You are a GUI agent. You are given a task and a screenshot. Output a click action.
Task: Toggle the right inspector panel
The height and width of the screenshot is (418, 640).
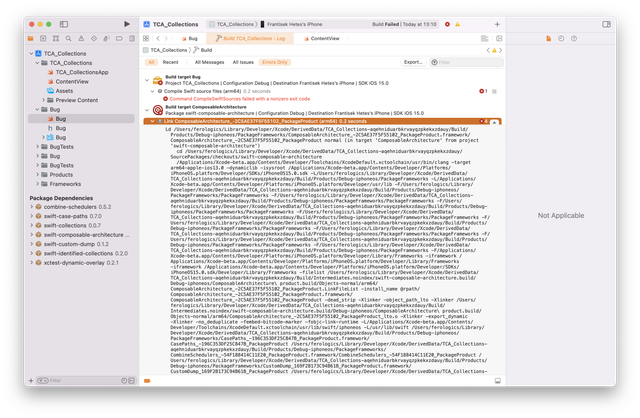(x=607, y=24)
